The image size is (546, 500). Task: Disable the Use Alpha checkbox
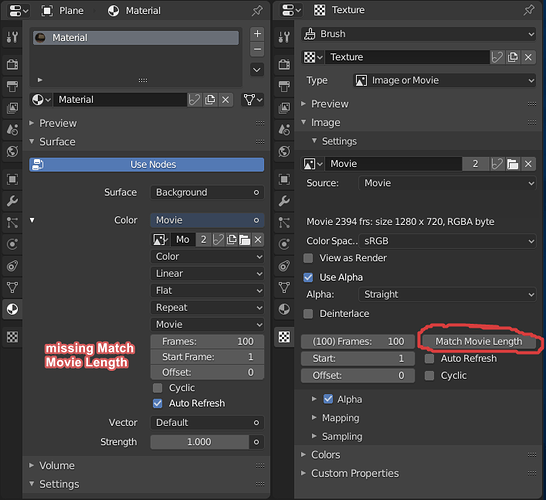pos(308,277)
